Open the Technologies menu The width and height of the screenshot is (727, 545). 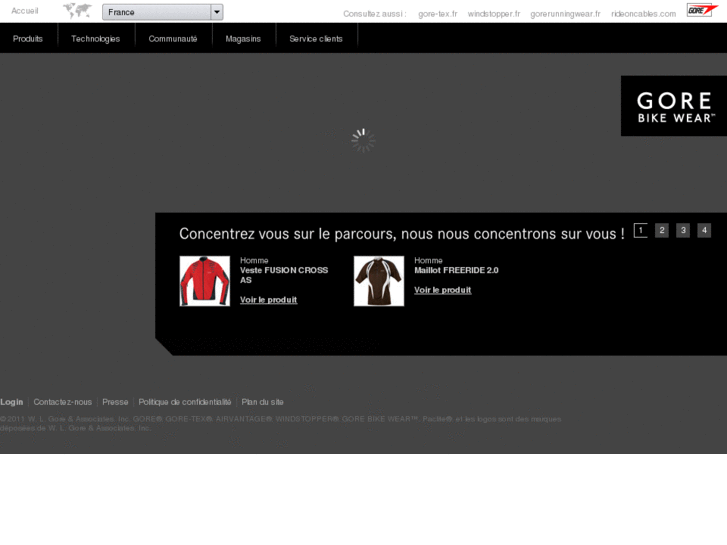[x=96, y=39]
